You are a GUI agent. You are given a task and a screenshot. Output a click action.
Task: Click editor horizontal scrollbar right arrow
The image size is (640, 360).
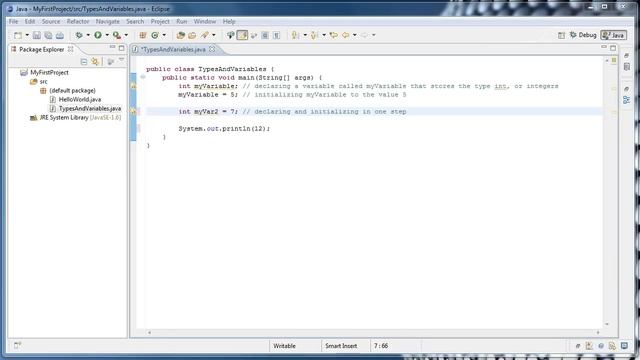[598, 333]
